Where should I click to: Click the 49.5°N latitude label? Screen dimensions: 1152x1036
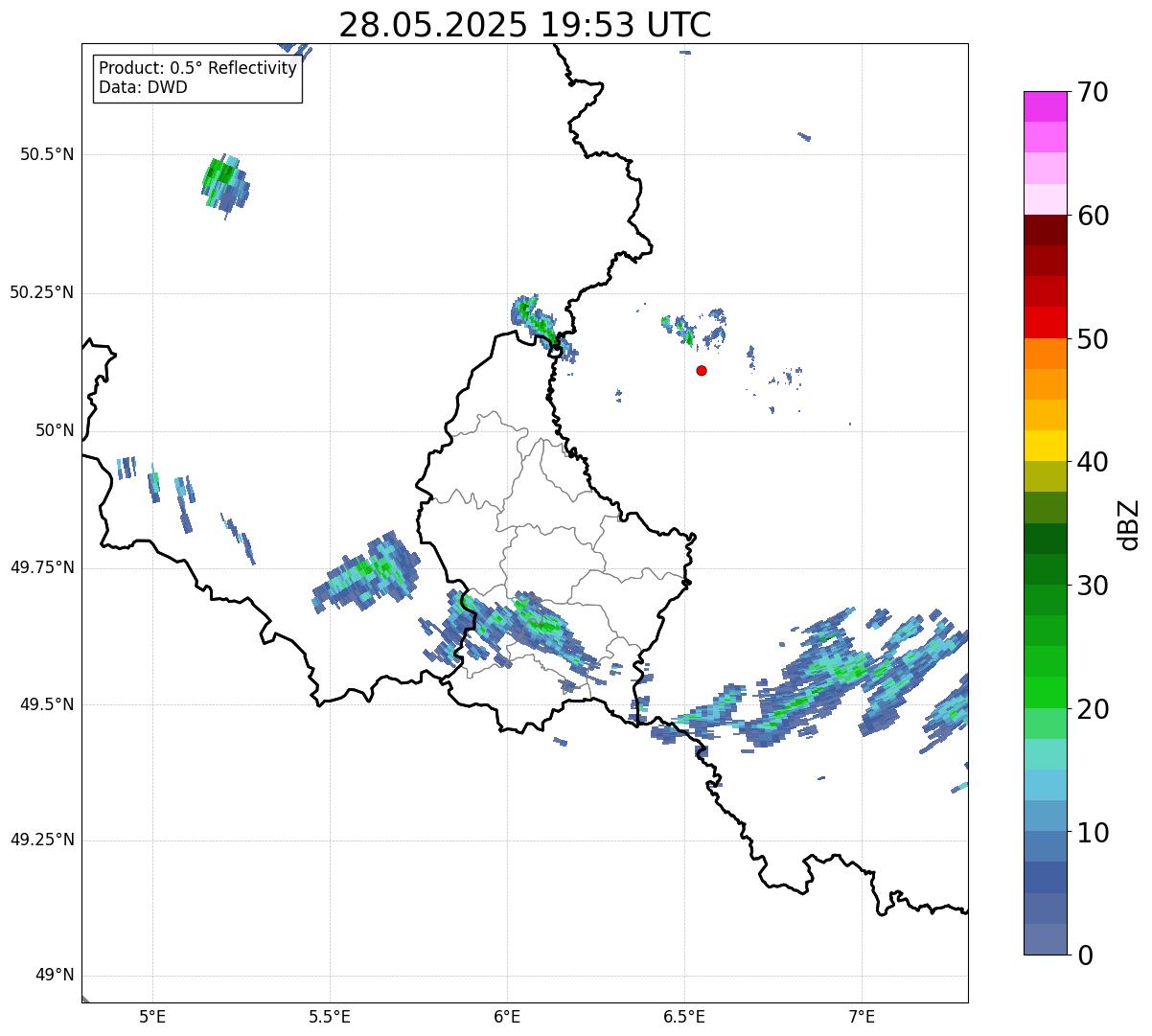47,704
